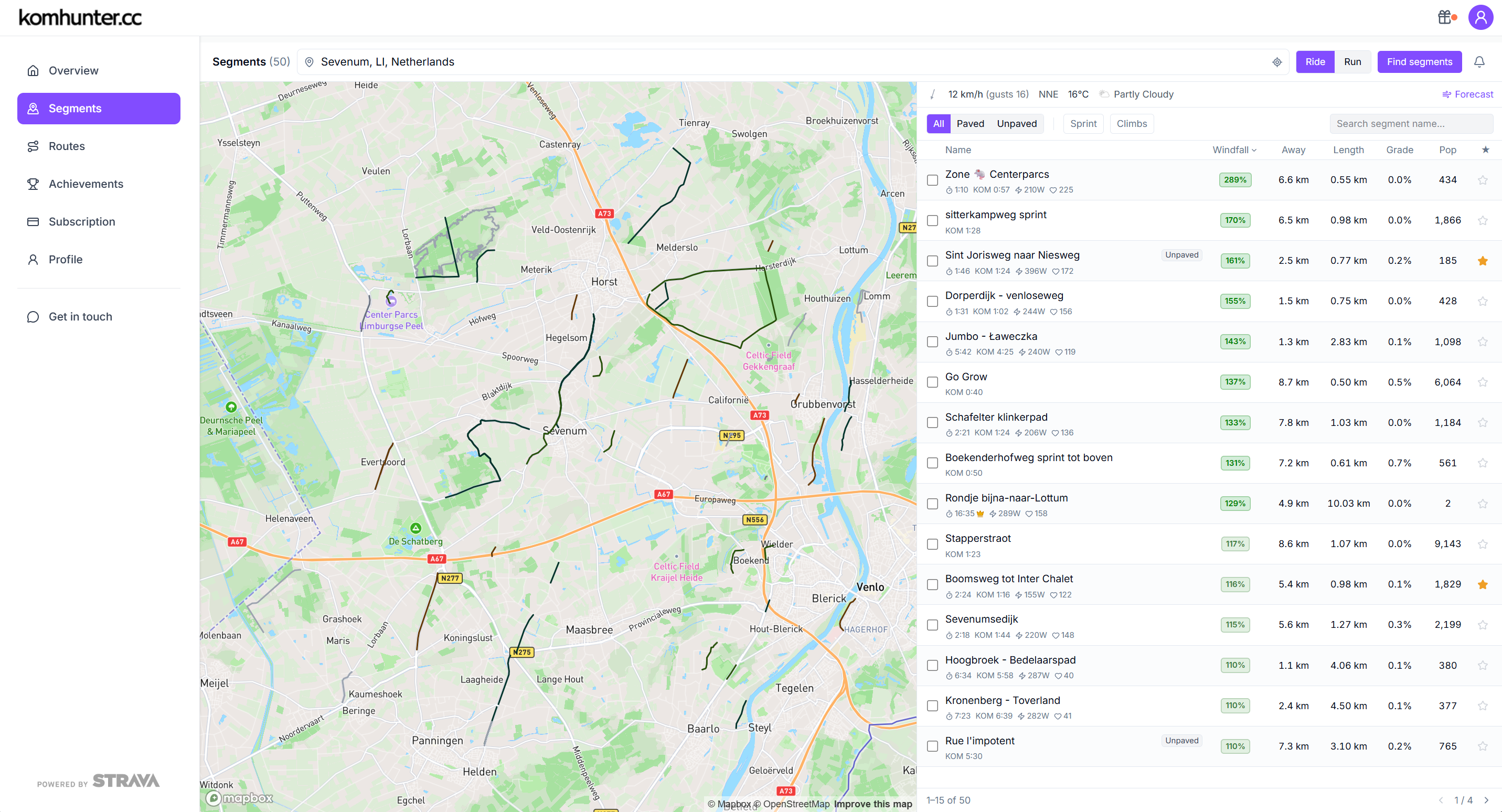Click the 110% Rue l'impotent badge
This screenshot has height=812, width=1502.
click(1235, 746)
